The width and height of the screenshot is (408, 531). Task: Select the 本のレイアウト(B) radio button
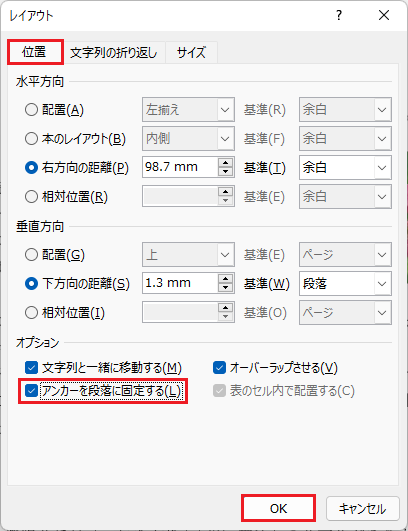(x=31, y=139)
